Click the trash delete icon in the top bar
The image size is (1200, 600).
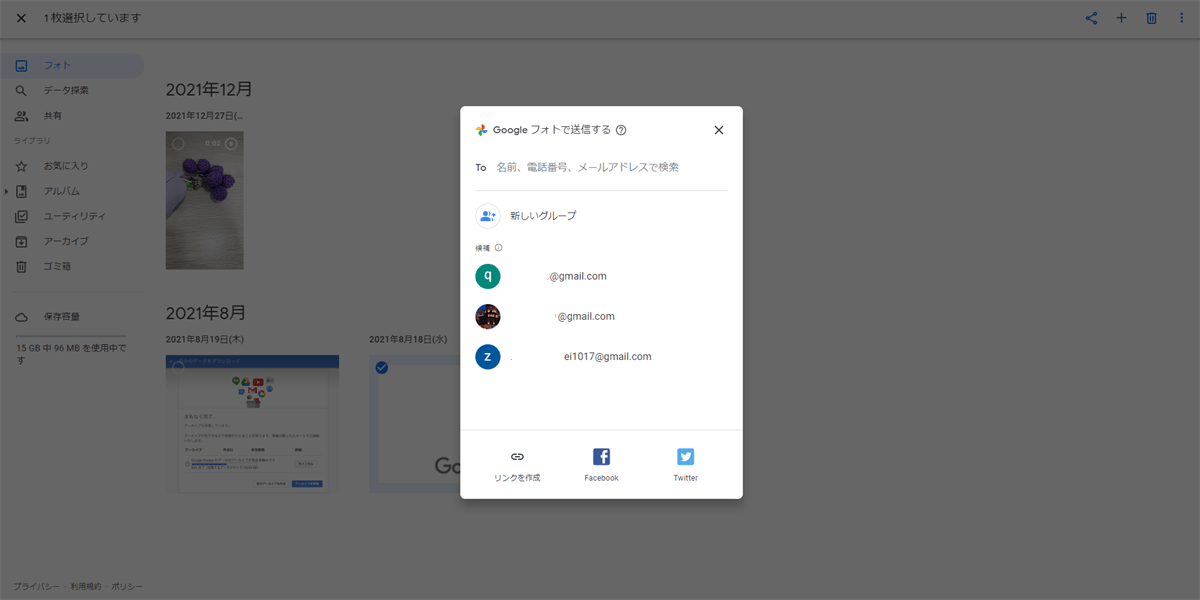click(x=1151, y=18)
